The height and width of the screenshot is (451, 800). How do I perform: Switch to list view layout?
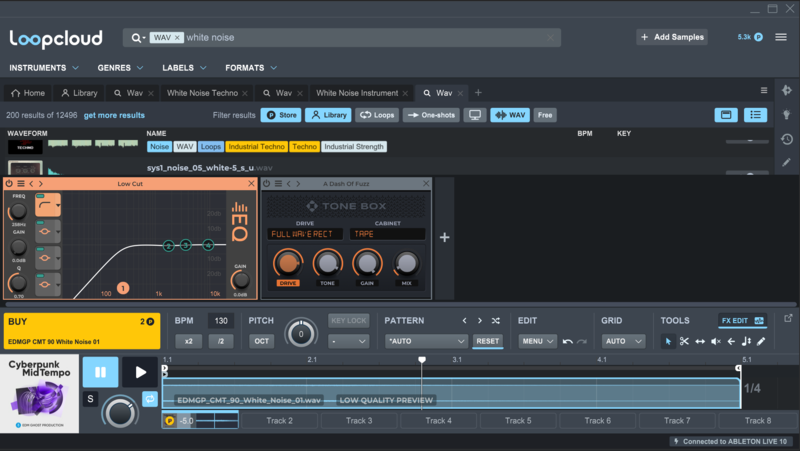757,115
